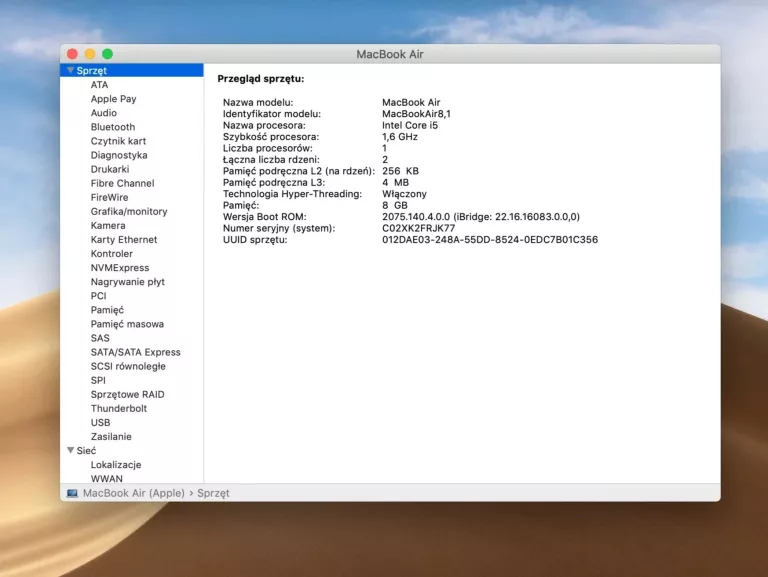Click Łączna liczba rdzeni label
The image size is (768, 577).
click(271, 160)
